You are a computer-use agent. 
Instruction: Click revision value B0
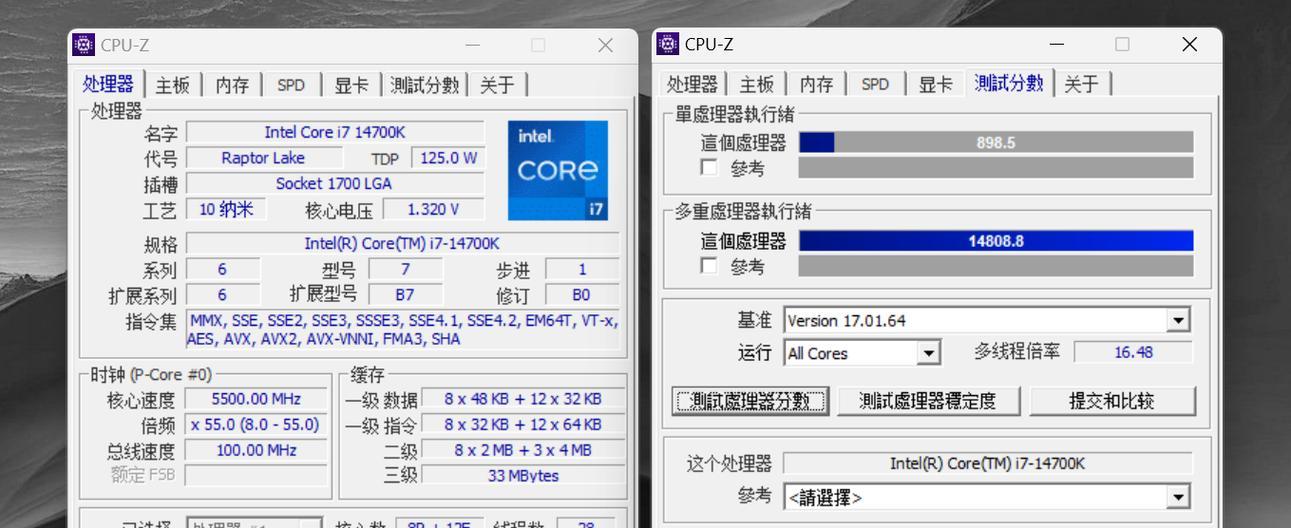582,295
